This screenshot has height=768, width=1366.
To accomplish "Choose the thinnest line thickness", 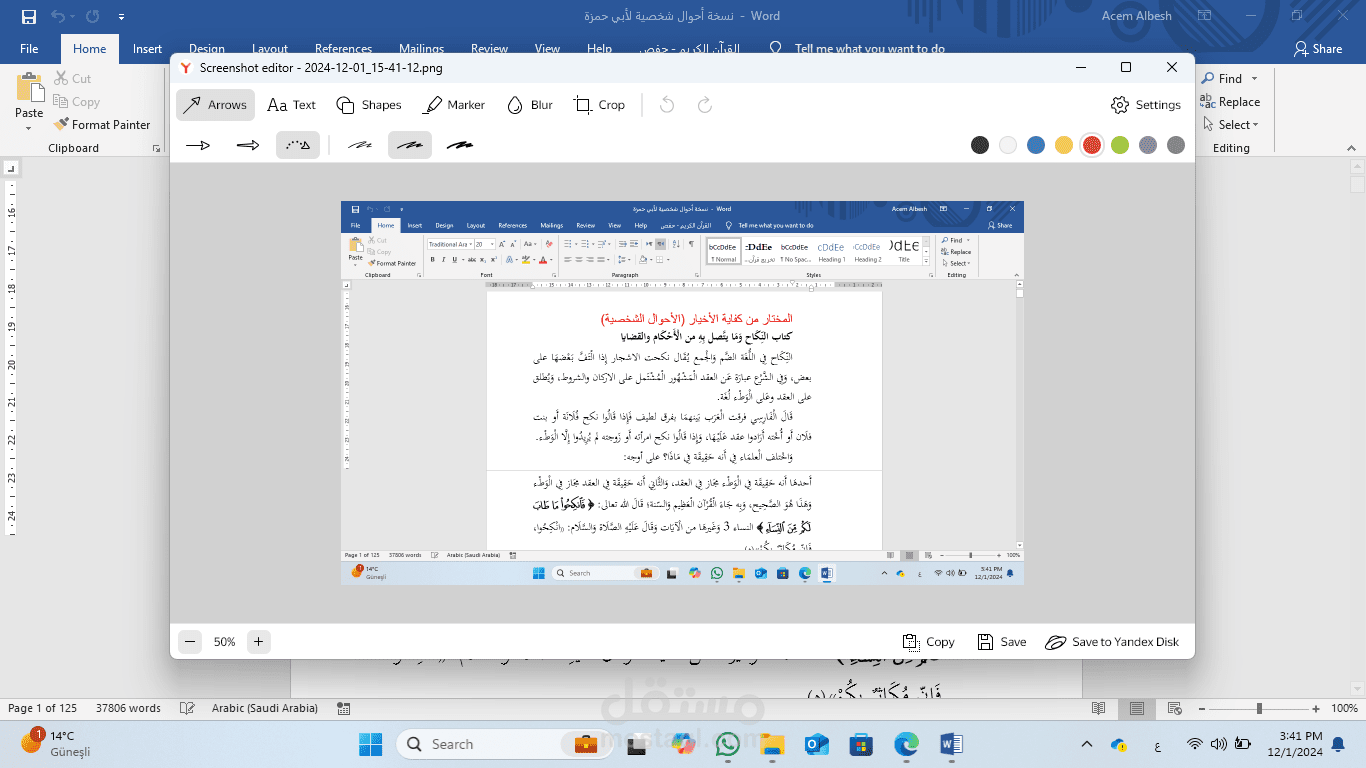I will [x=360, y=145].
